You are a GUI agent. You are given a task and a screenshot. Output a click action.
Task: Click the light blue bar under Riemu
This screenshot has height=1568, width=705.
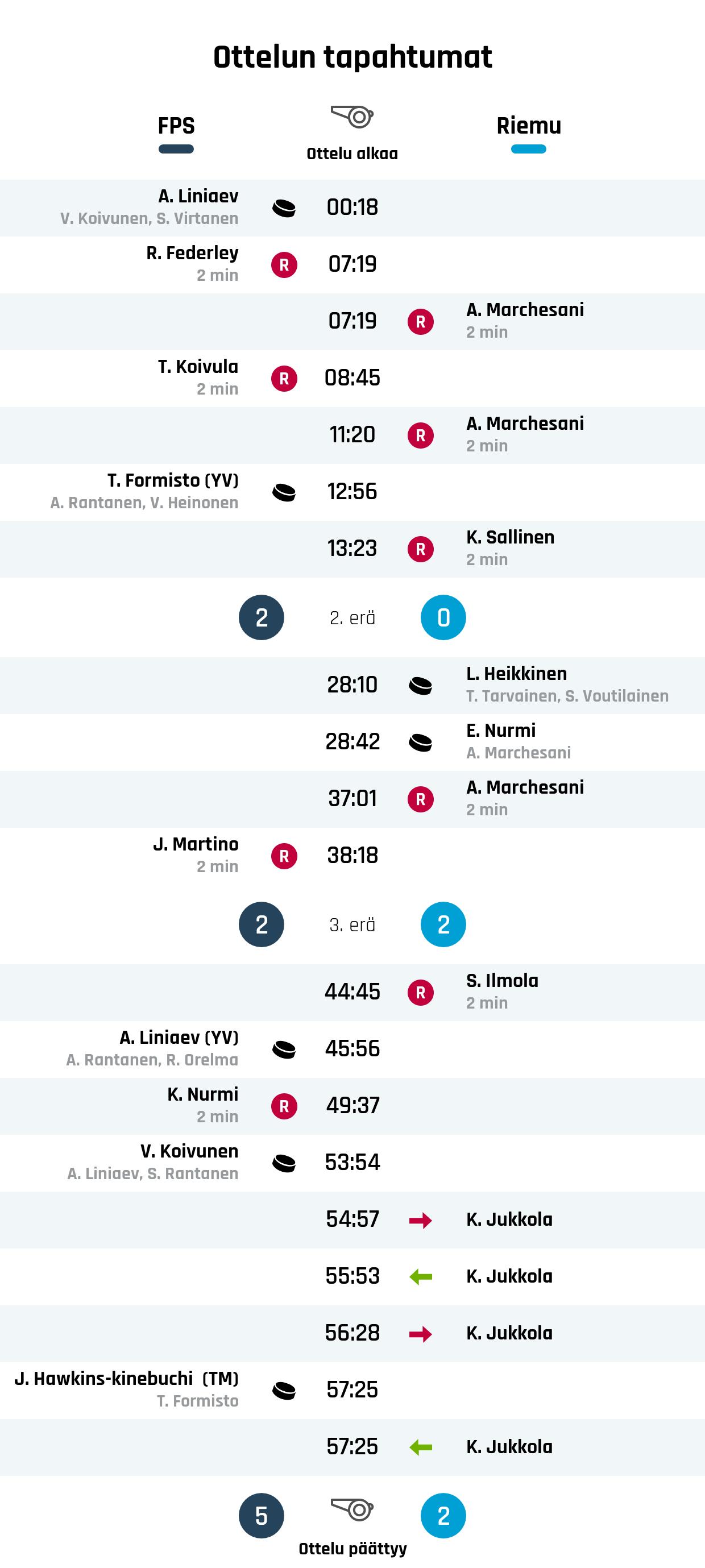[x=528, y=149]
